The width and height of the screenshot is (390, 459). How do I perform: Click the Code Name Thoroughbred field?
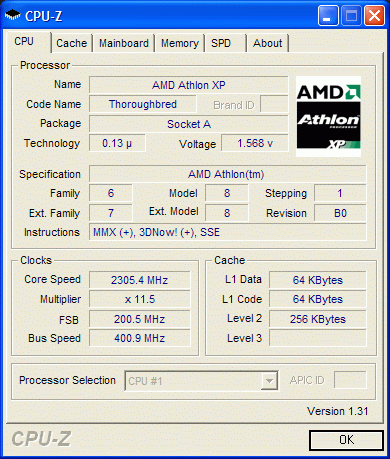143,104
